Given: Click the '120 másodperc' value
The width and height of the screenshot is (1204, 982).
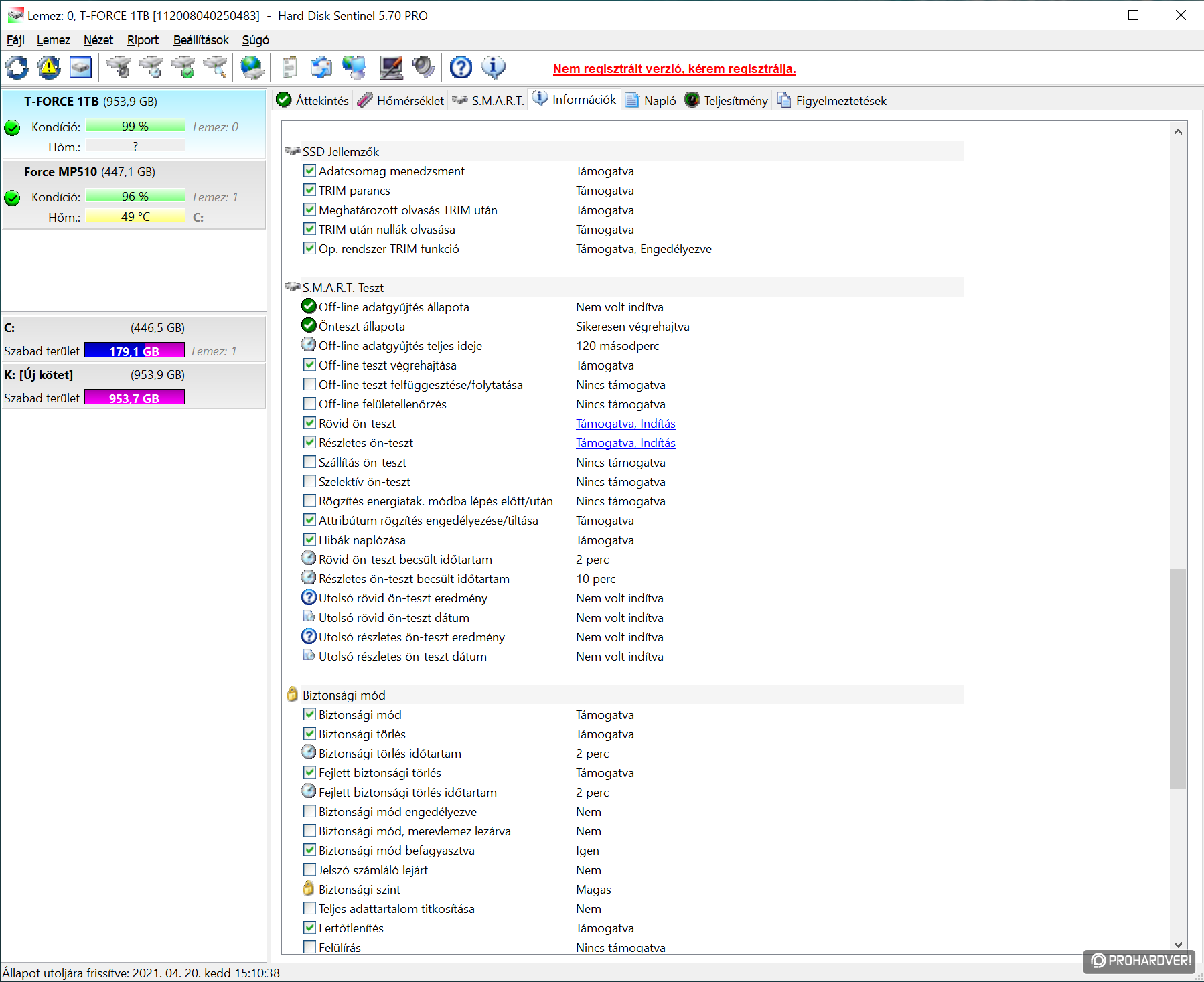Looking at the screenshot, I should coord(617,346).
